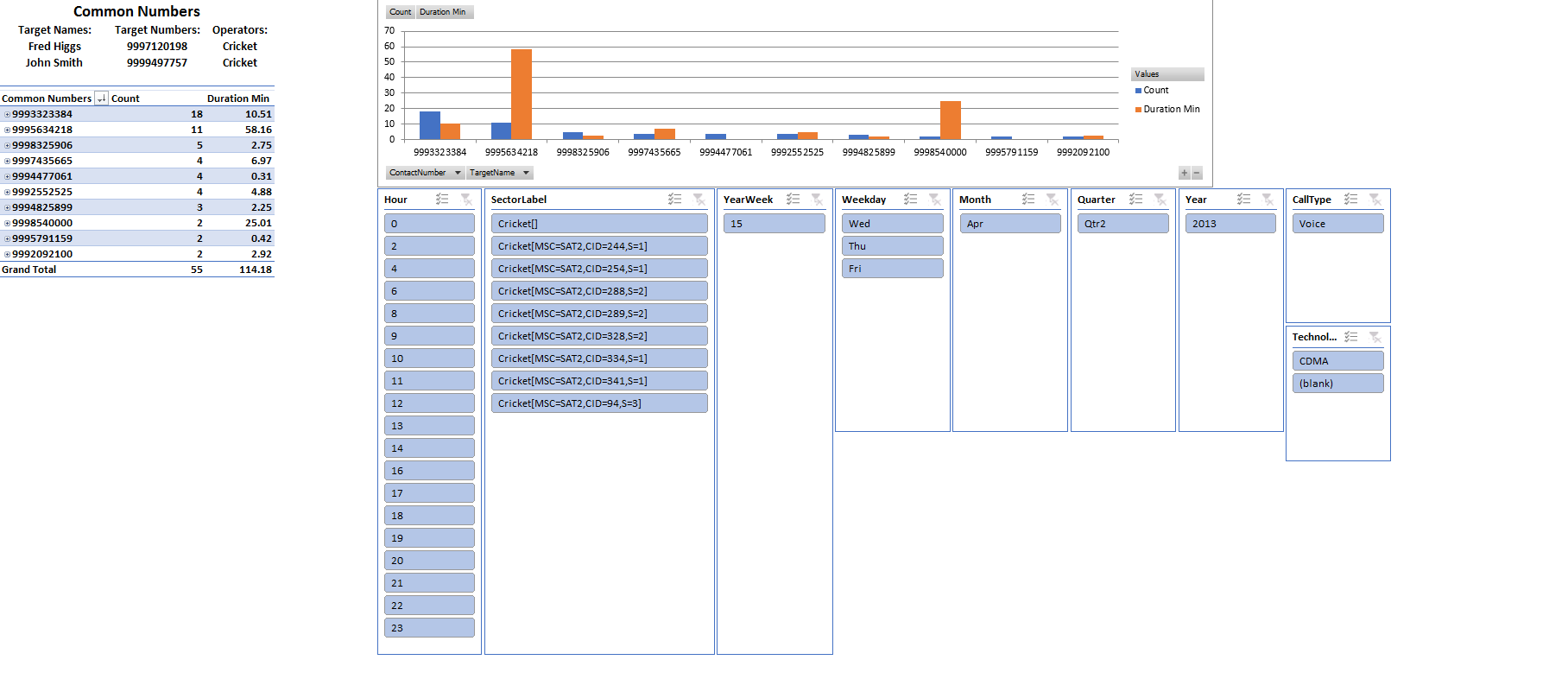
Task: Toggle multi-select on the Hour slicer
Action: coord(442,200)
